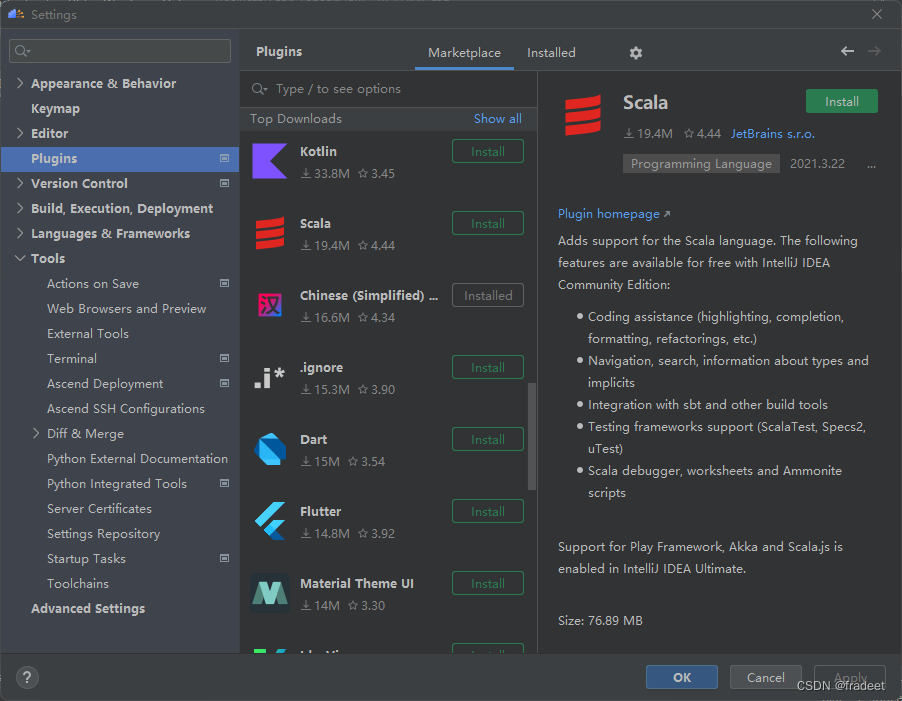Viewport: 902px width, 701px height.
Task: Click the Settings window app icon in title bar
Action: (x=16, y=14)
